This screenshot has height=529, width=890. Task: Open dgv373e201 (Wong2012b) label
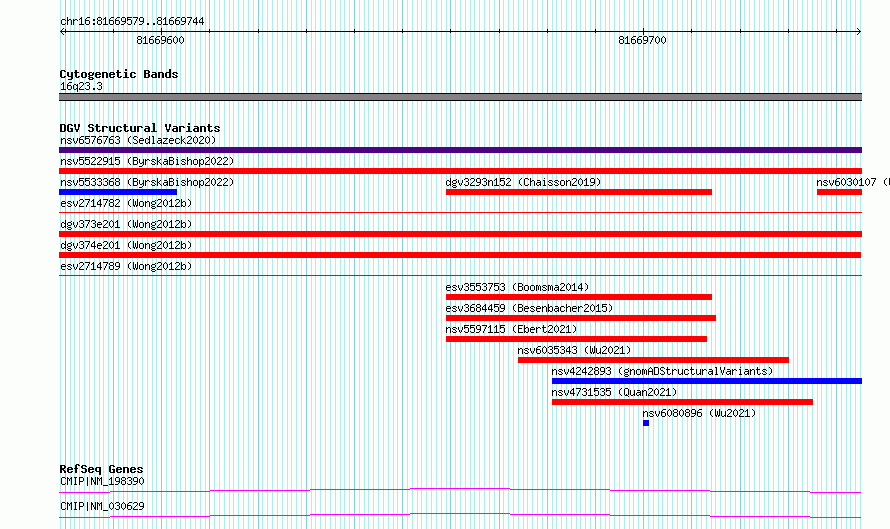126,224
